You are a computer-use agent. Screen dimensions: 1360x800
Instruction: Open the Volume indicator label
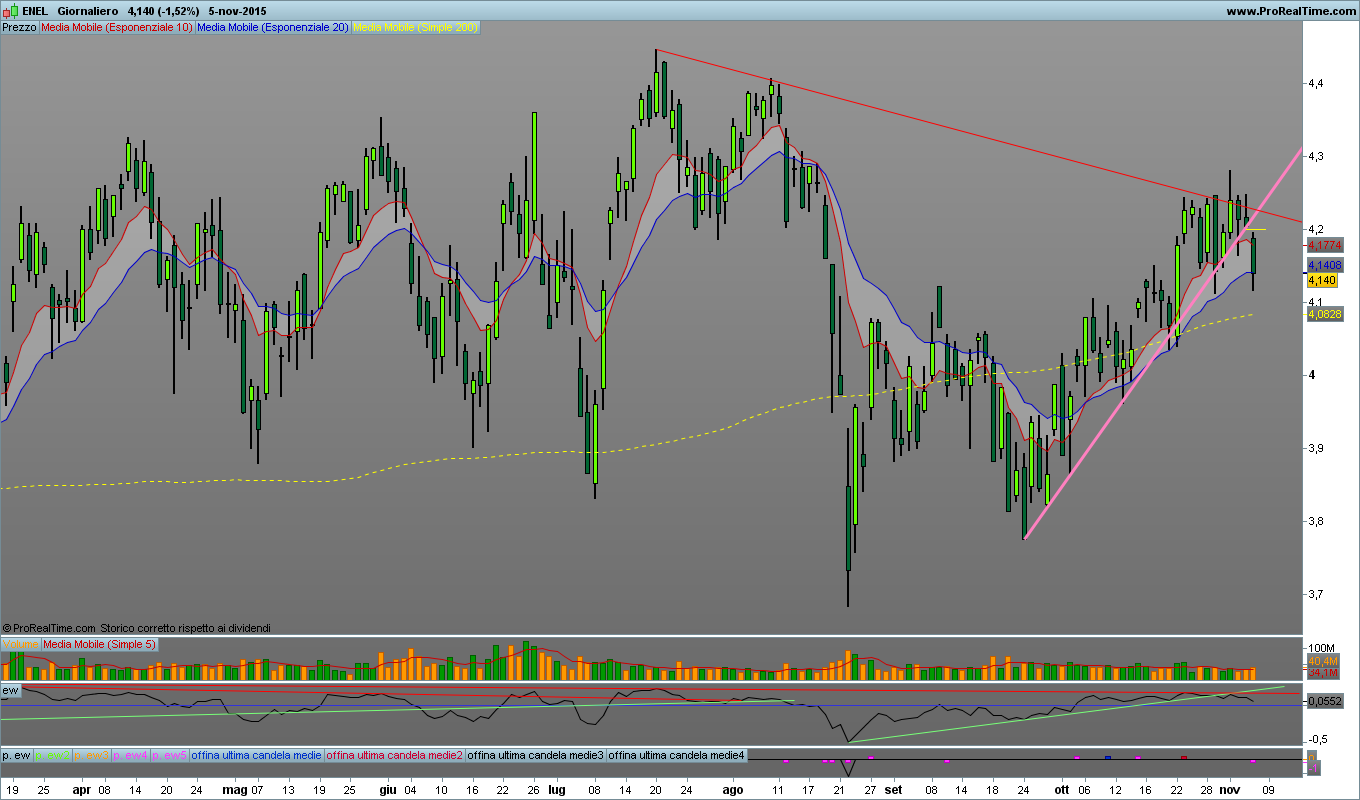(20, 644)
